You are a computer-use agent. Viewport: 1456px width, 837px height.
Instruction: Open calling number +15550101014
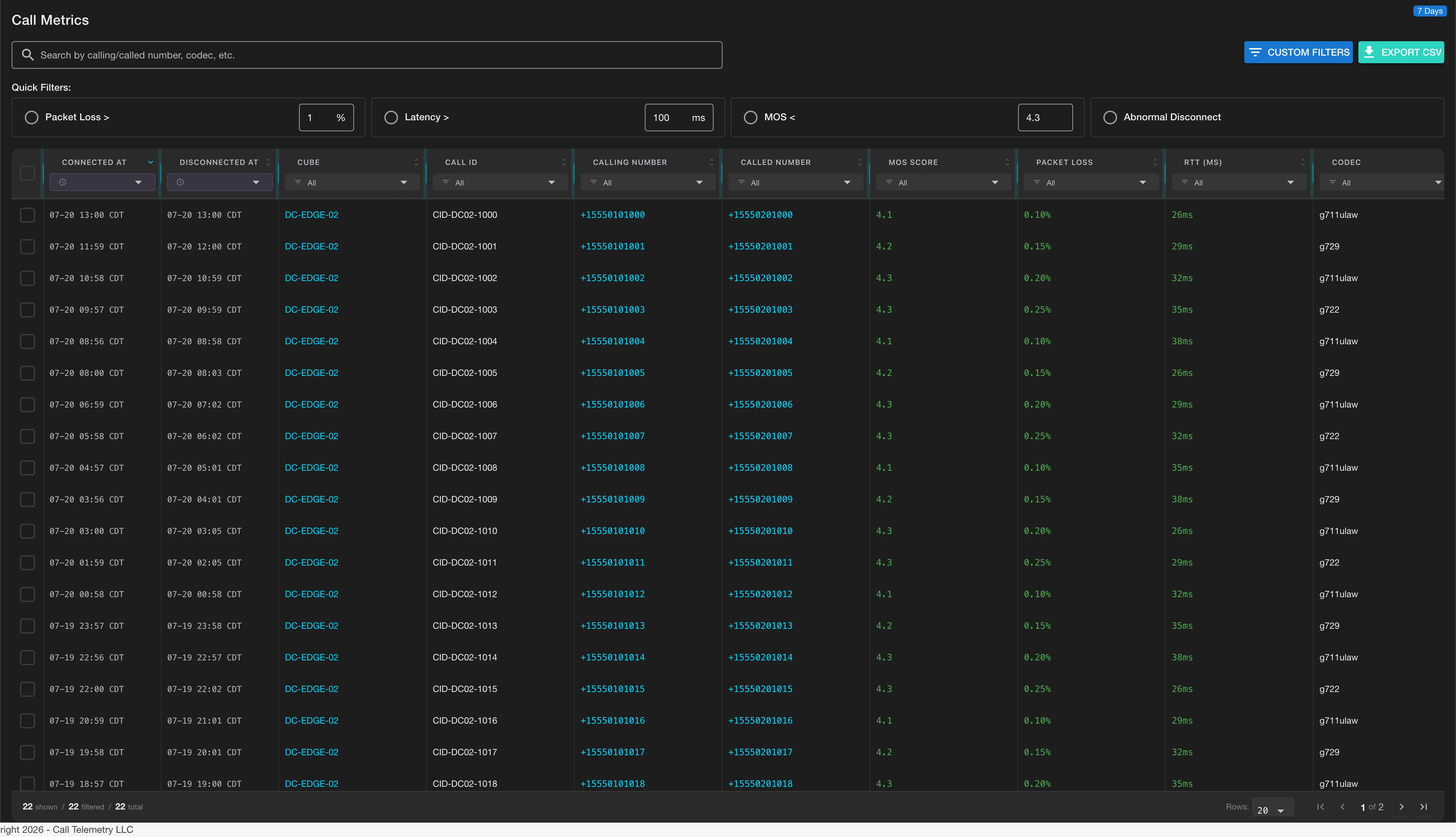(x=613, y=658)
